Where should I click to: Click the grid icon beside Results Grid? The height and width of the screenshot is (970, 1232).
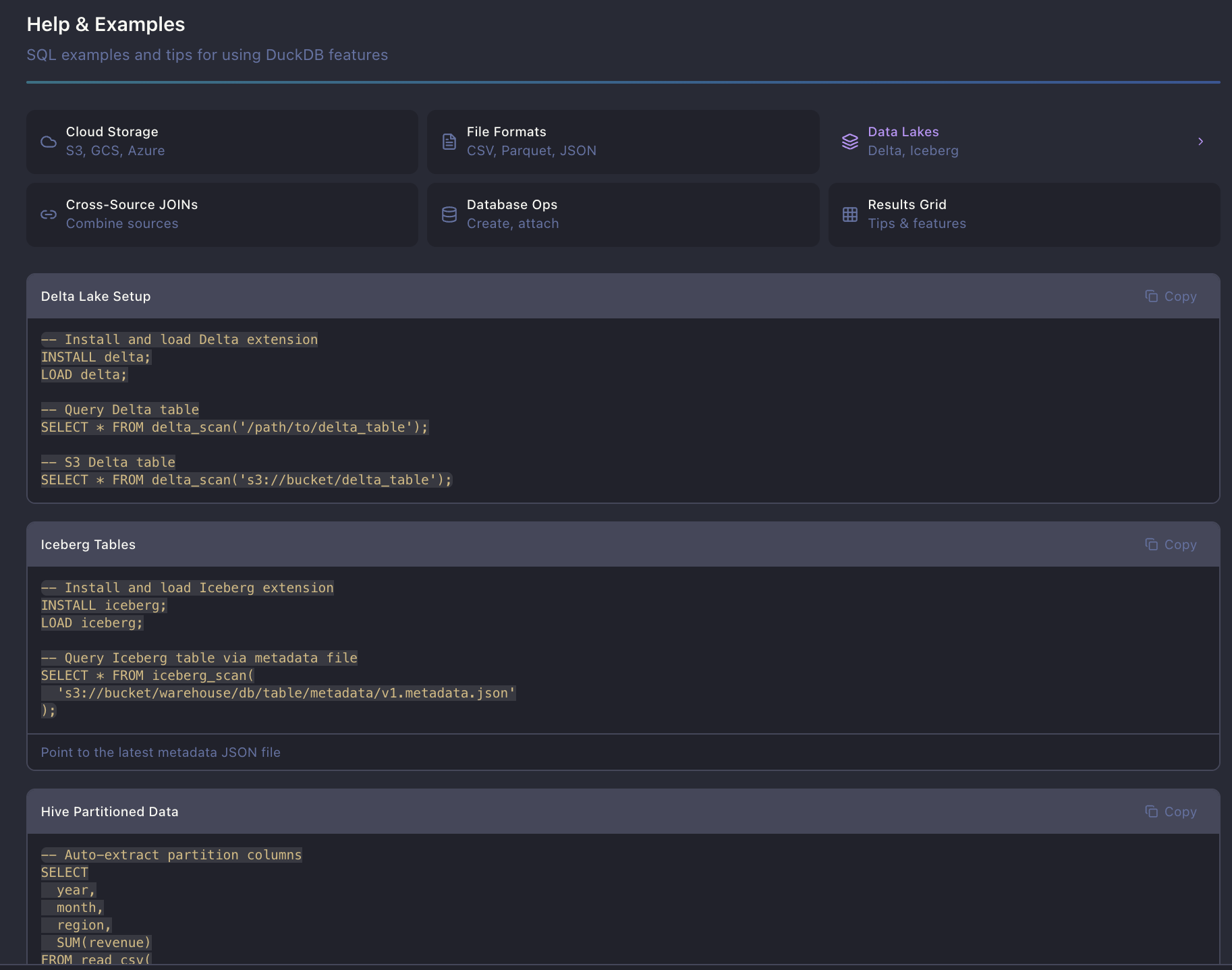click(x=850, y=215)
